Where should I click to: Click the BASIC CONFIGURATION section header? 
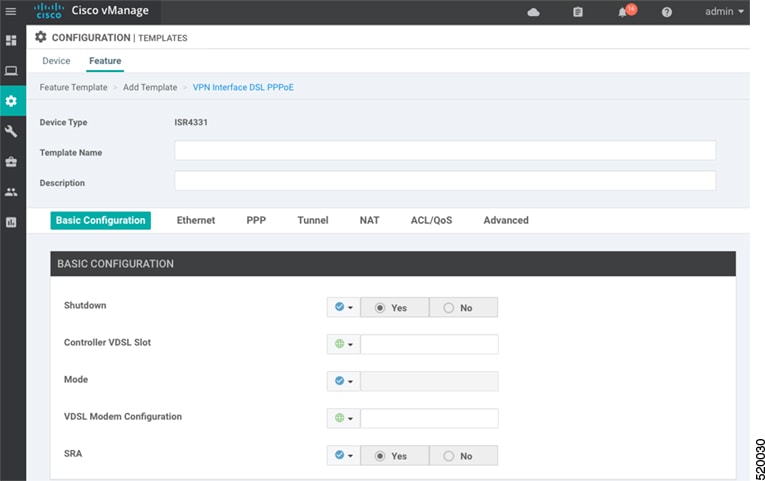[393, 264]
